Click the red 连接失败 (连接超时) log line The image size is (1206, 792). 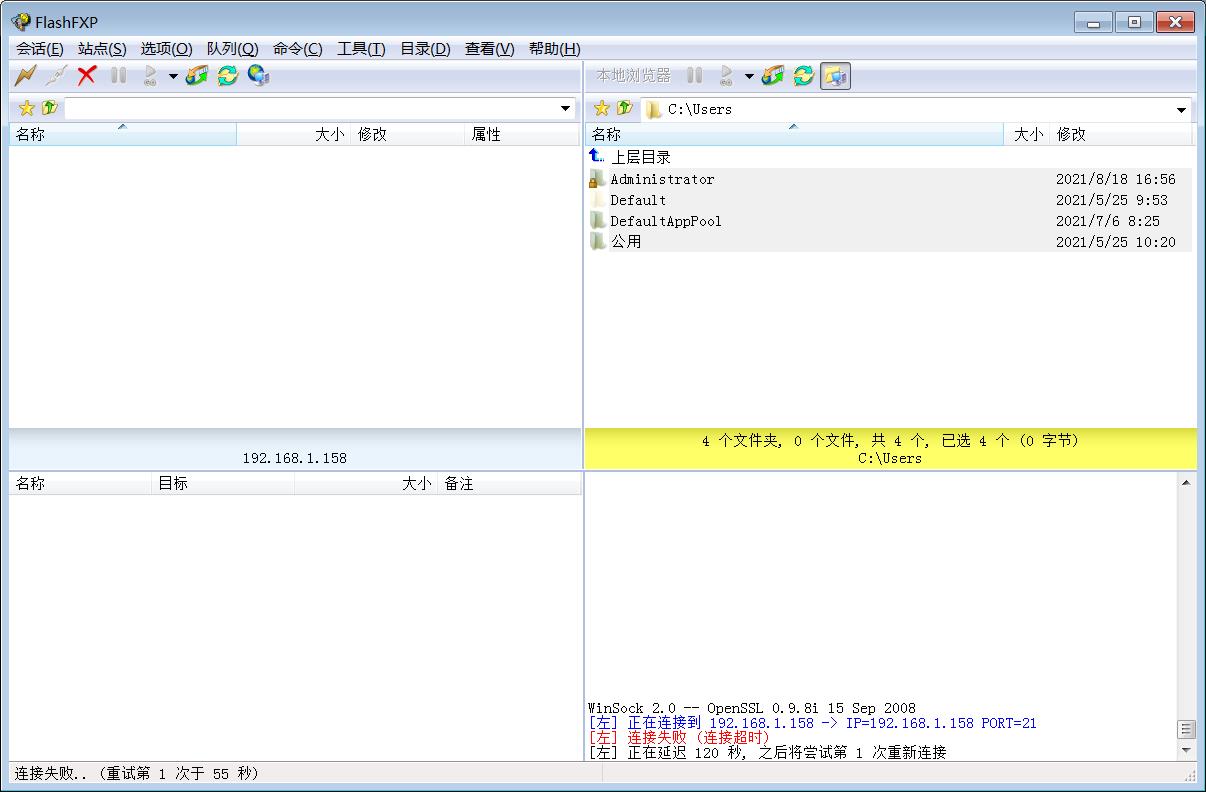point(679,737)
